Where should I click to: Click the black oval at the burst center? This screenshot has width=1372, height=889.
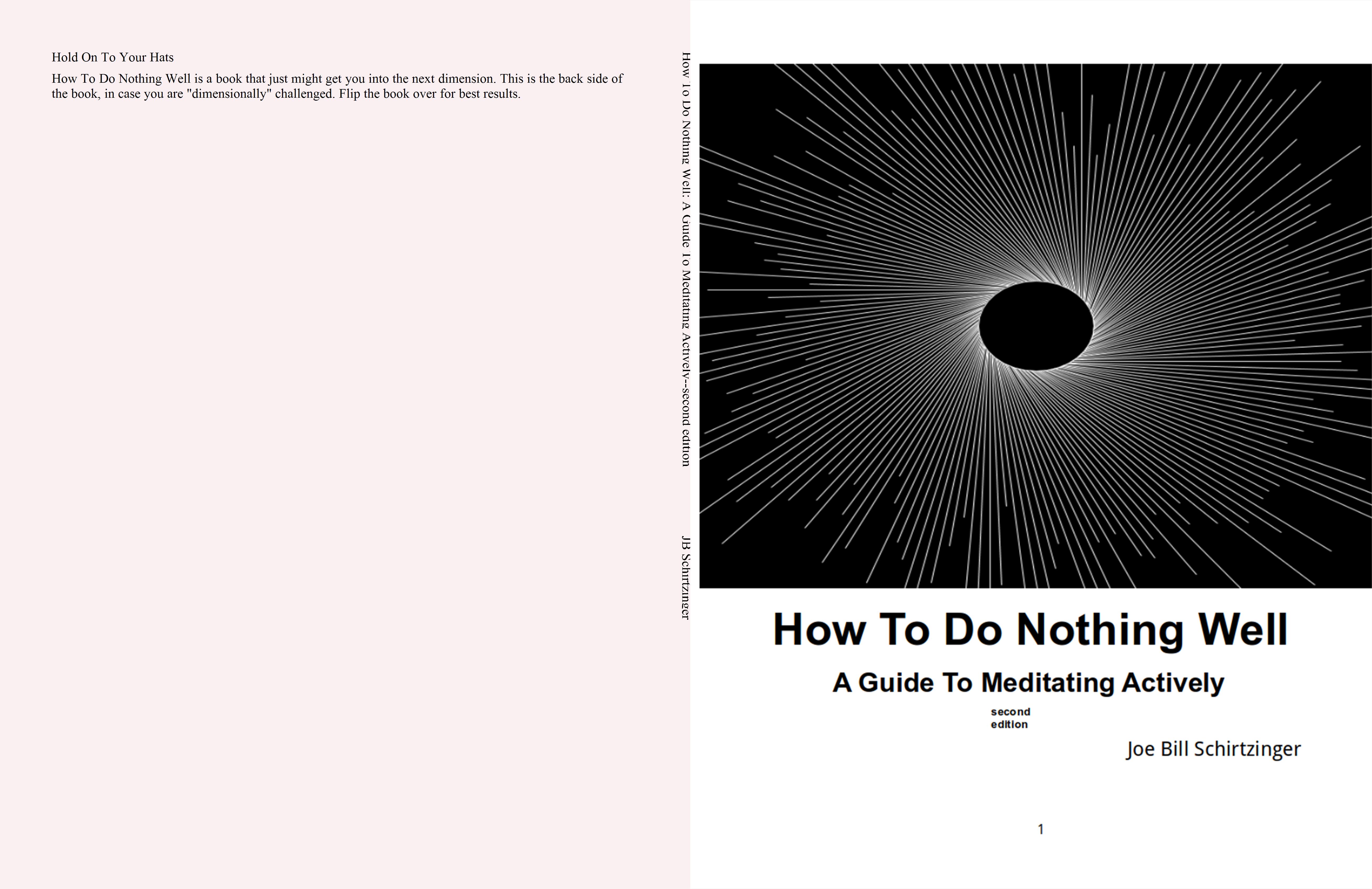click(x=1036, y=326)
